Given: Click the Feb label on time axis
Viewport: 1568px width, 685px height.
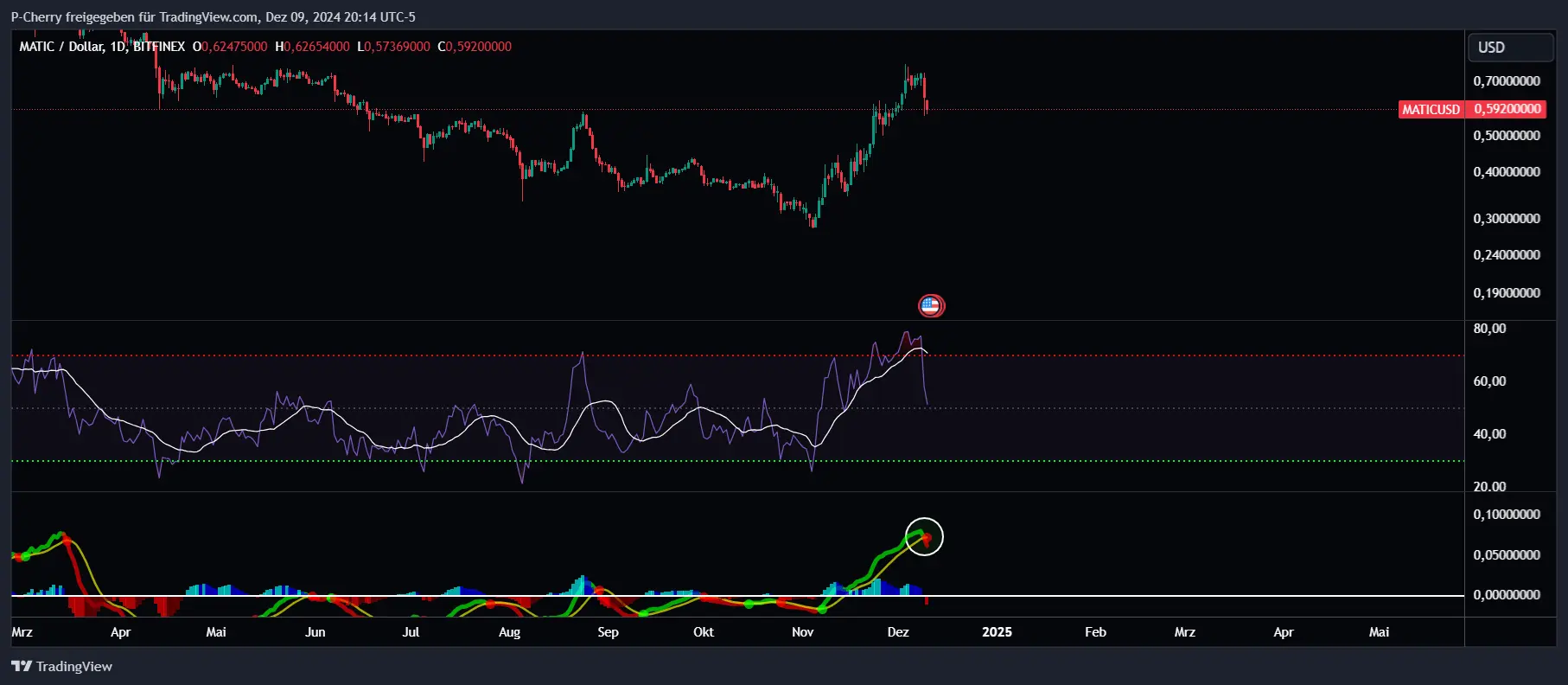Looking at the screenshot, I should pos(1095,632).
